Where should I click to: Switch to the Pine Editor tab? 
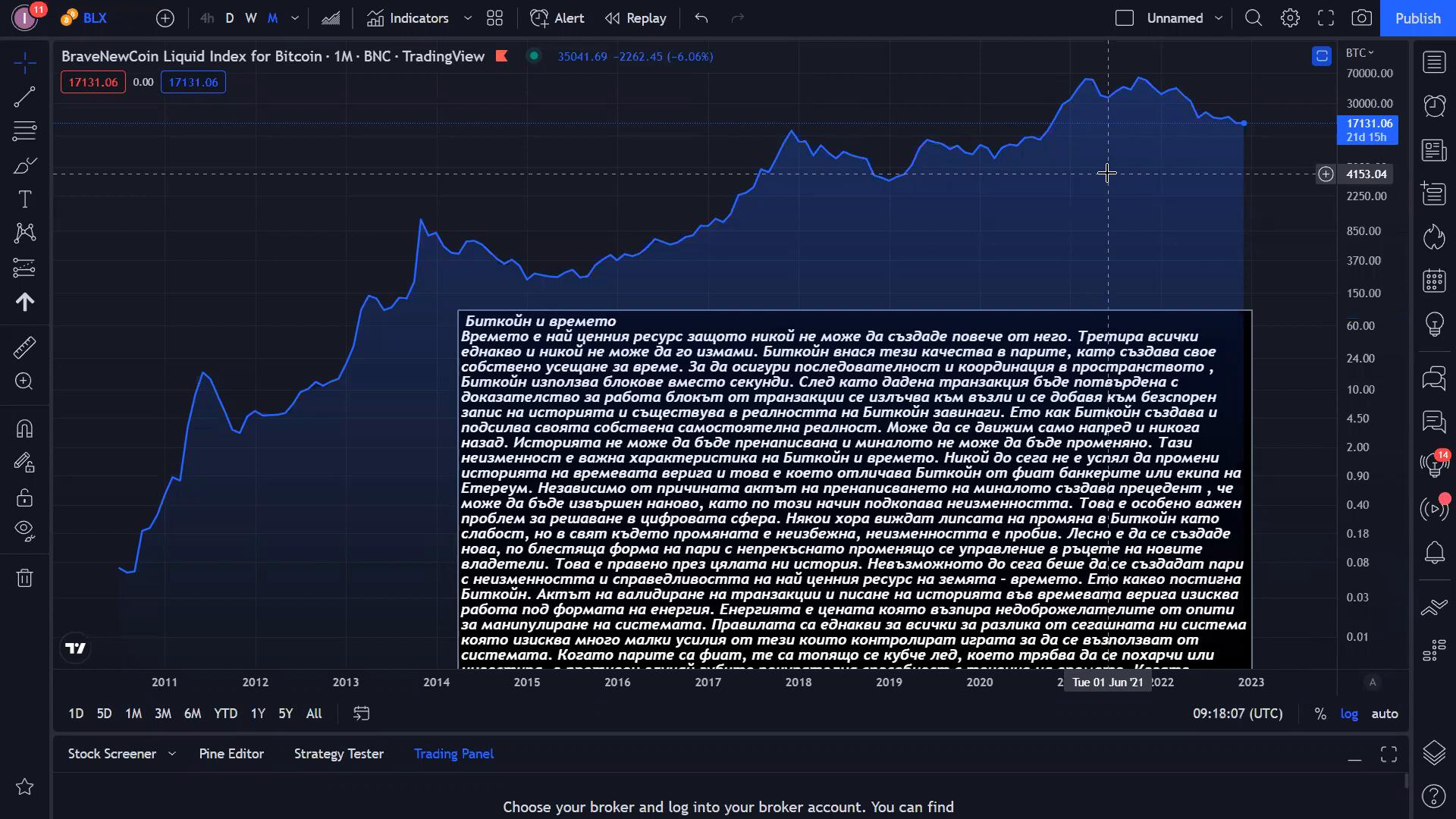coord(231,754)
